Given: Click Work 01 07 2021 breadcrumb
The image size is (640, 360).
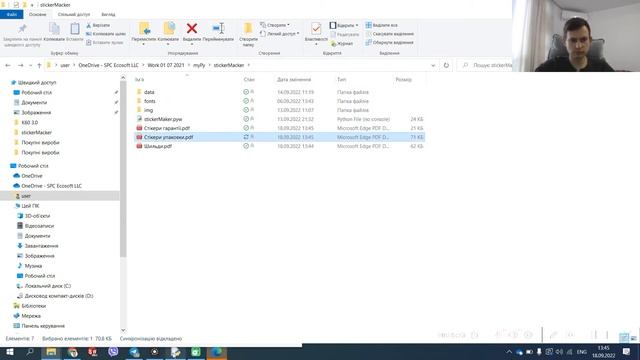Looking at the screenshot, I should (166, 65).
